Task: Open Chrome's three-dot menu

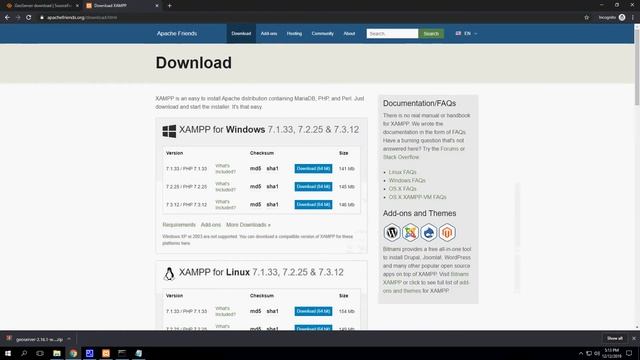Action: tap(633, 18)
